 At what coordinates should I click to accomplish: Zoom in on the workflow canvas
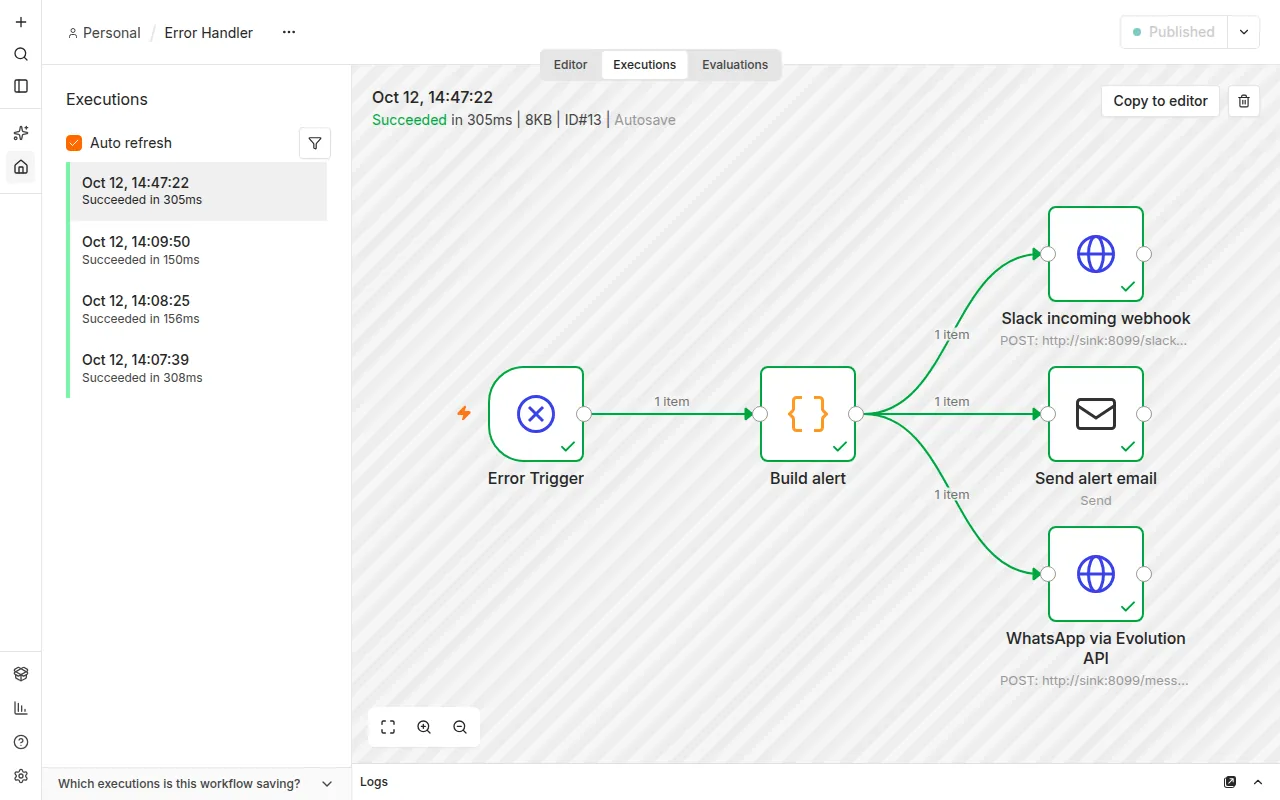424,727
